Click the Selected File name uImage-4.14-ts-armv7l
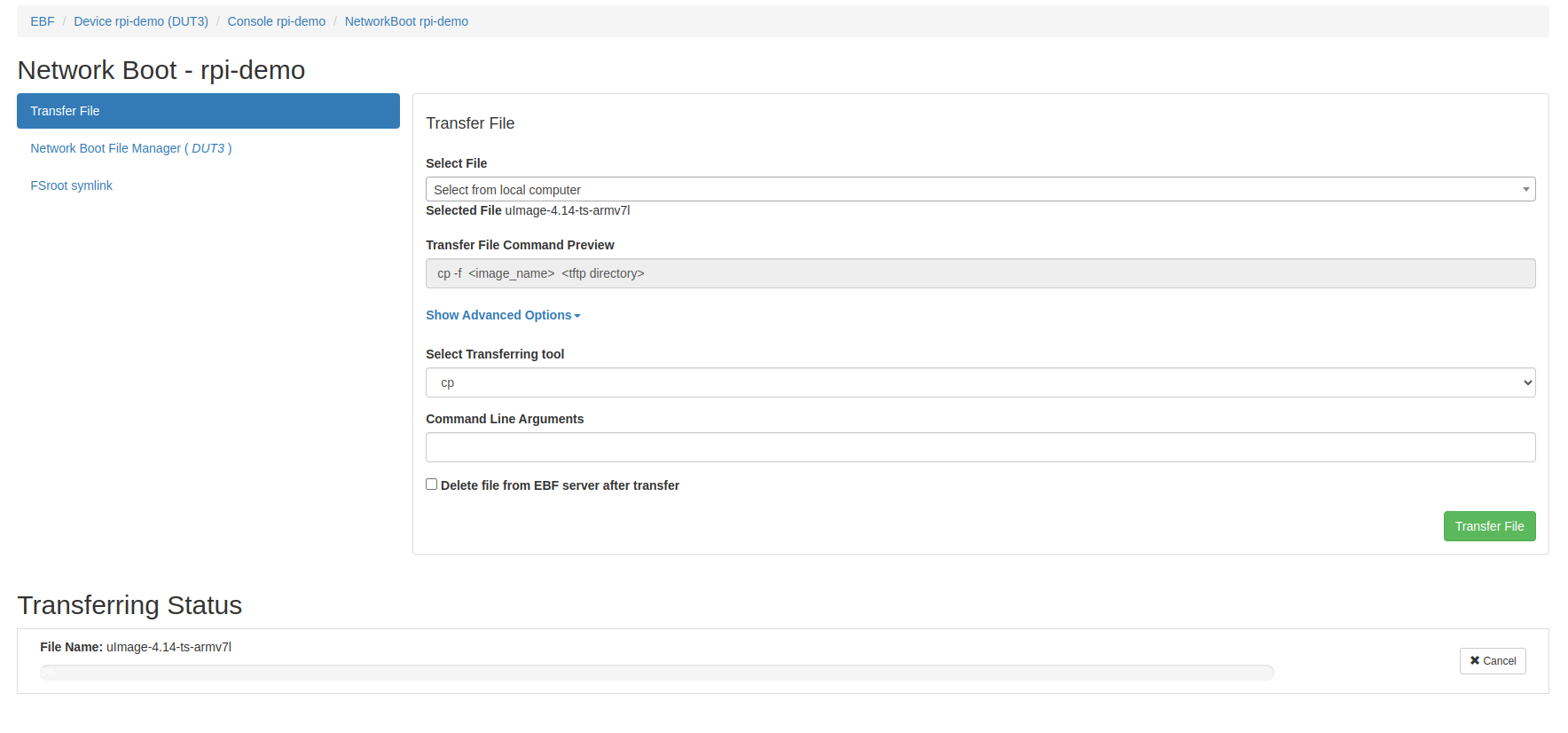This screenshot has height=733, width=1568. tap(568, 210)
